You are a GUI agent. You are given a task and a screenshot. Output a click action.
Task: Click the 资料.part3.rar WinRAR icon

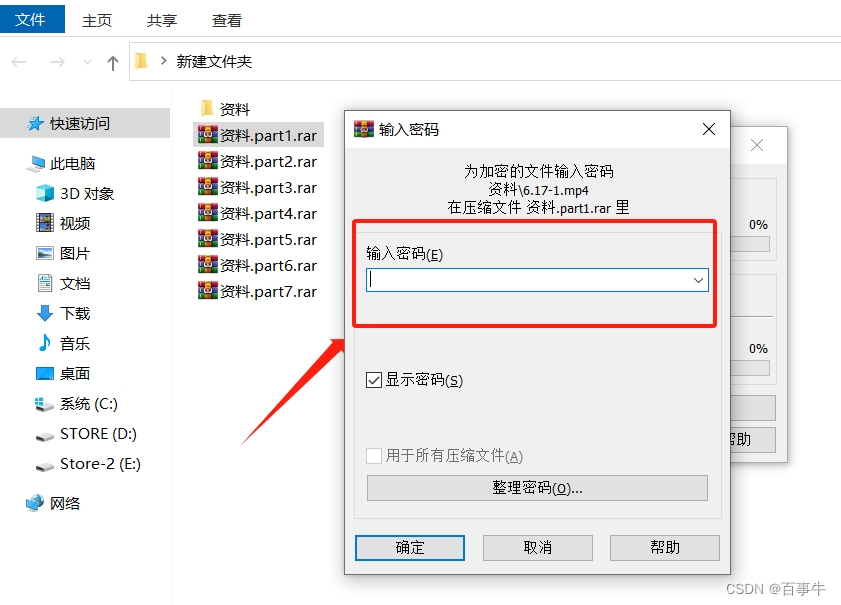pos(208,187)
